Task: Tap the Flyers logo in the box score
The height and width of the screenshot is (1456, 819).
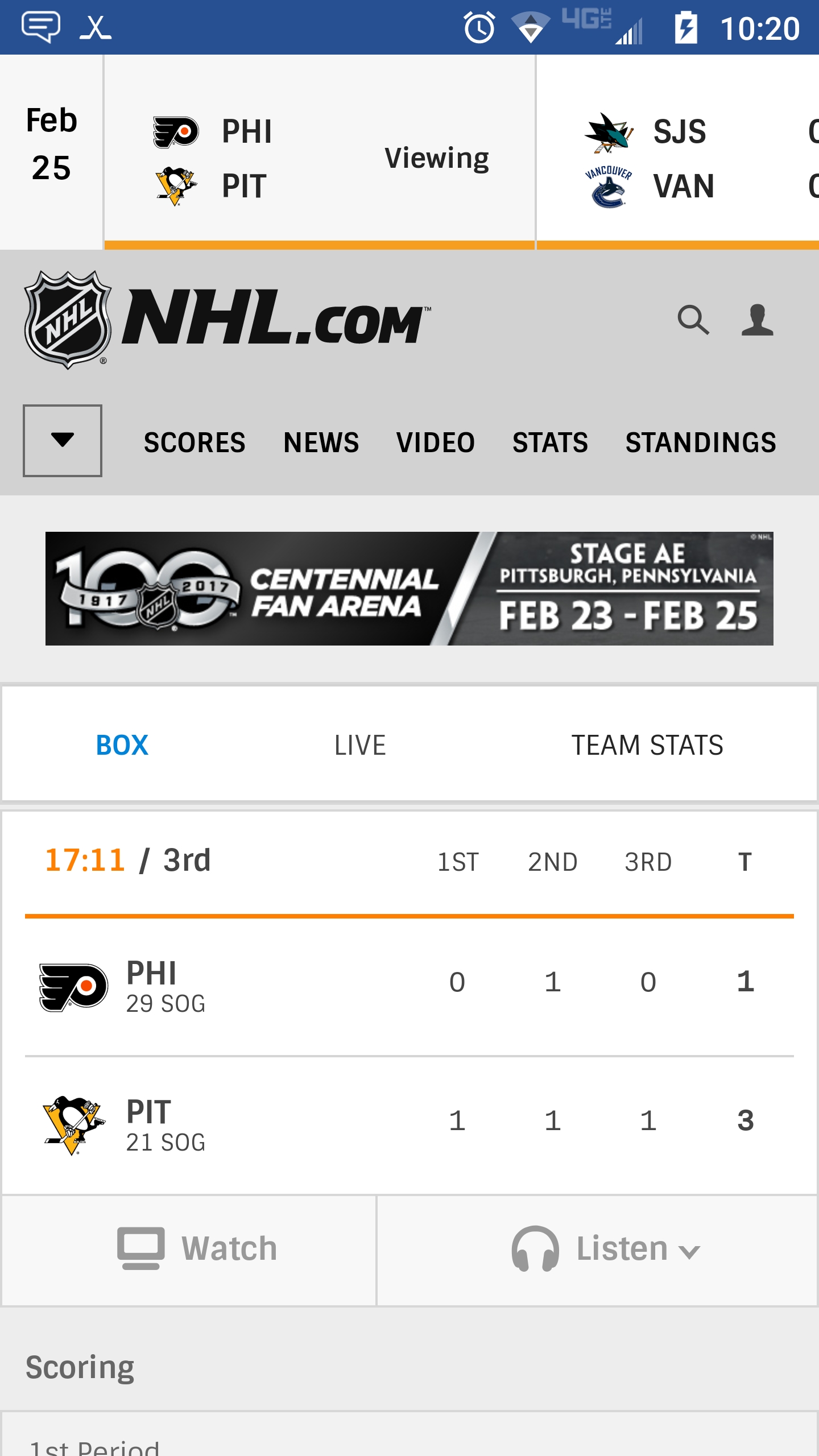Action: click(x=73, y=987)
